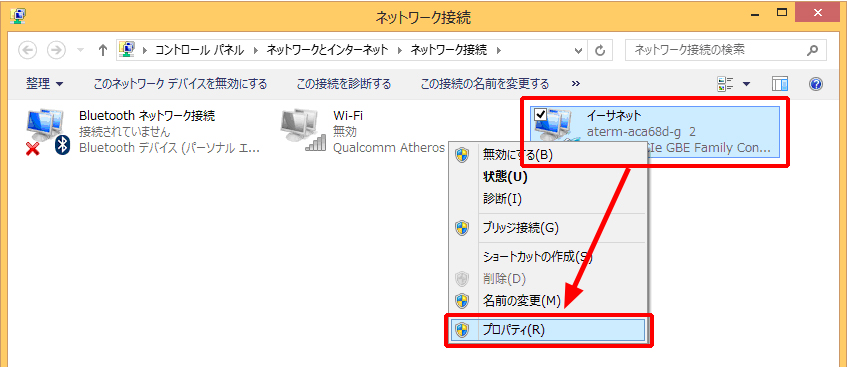Screen dimensions: 847x367
Task: Click 接続されていません status text
Action: [125, 131]
